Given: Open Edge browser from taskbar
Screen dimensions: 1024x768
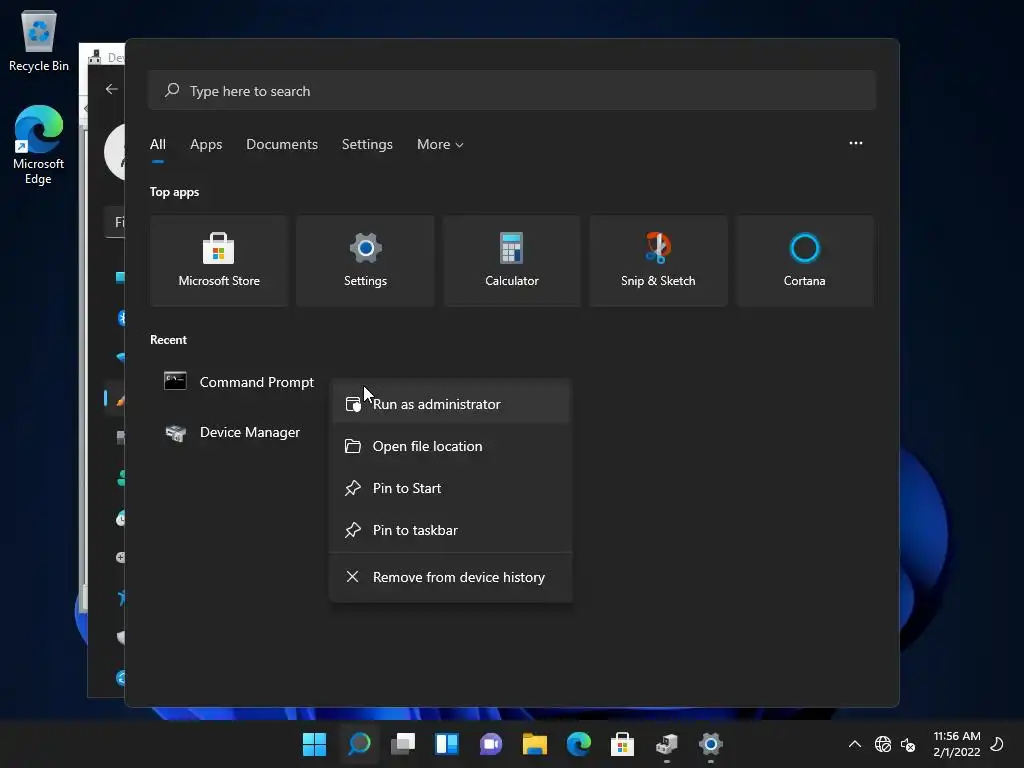Looking at the screenshot, I should coord(579,744).
